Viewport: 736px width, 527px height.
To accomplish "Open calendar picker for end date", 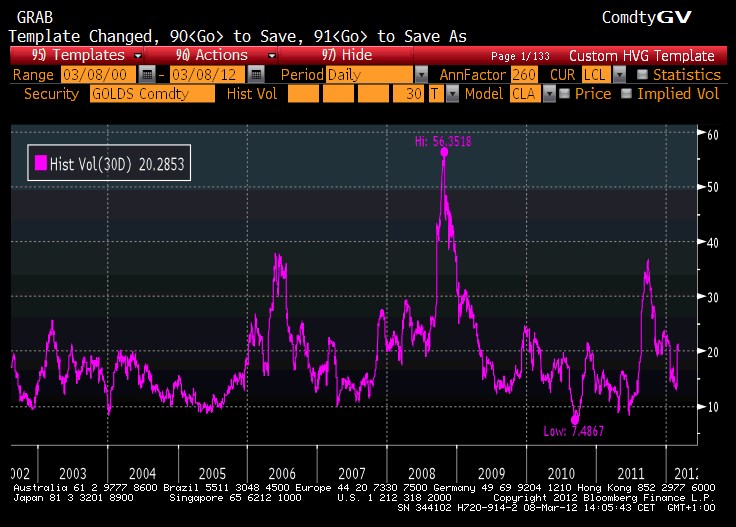I will click(256, 74).
